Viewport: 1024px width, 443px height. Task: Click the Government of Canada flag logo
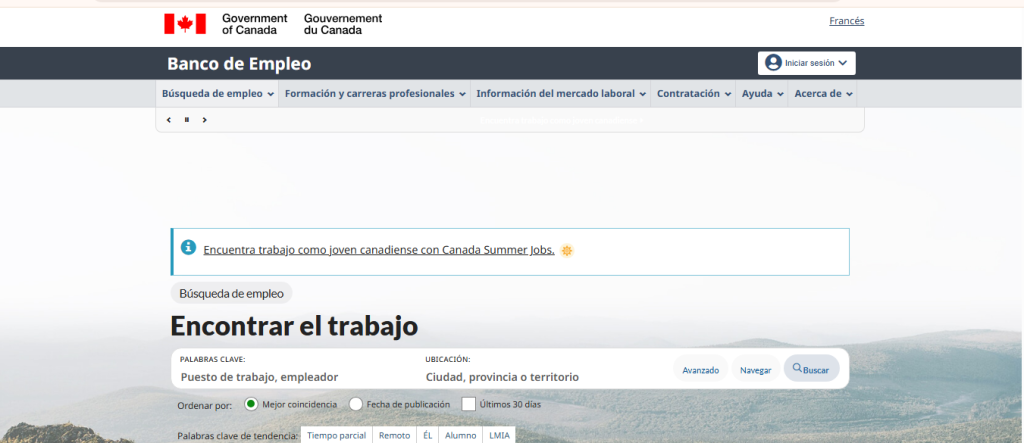coord(185,24)
